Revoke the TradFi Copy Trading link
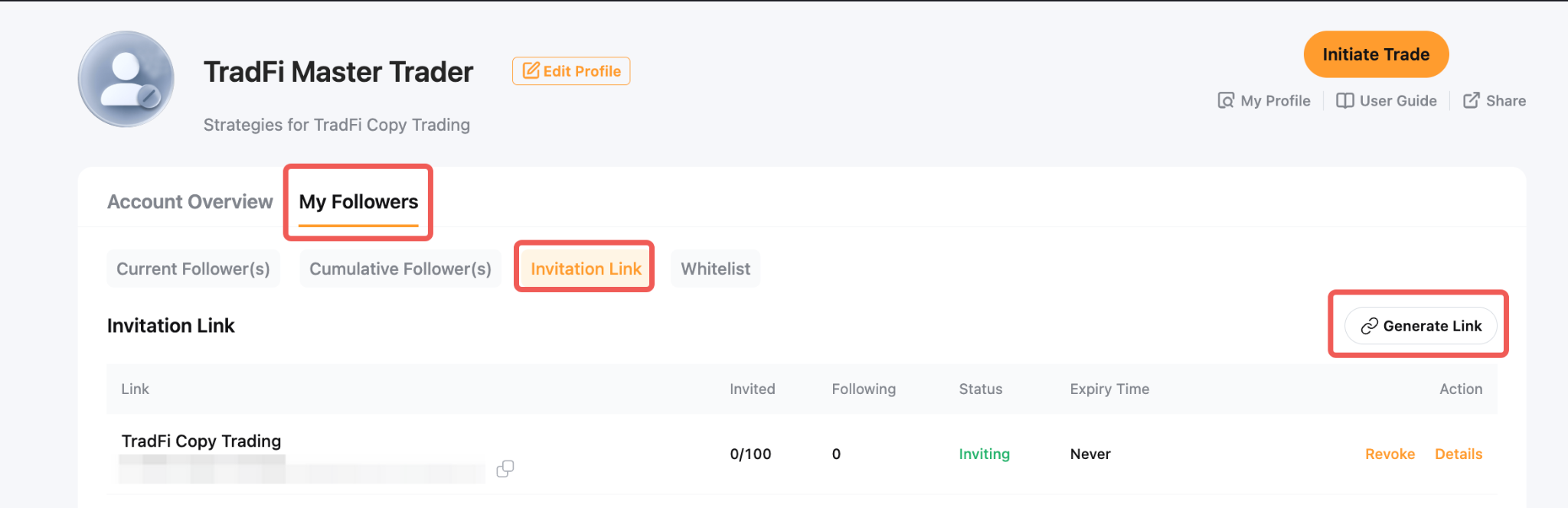Image resolution: width=1568 pixels, height=508 pixels. click(x=1390, y=454)
